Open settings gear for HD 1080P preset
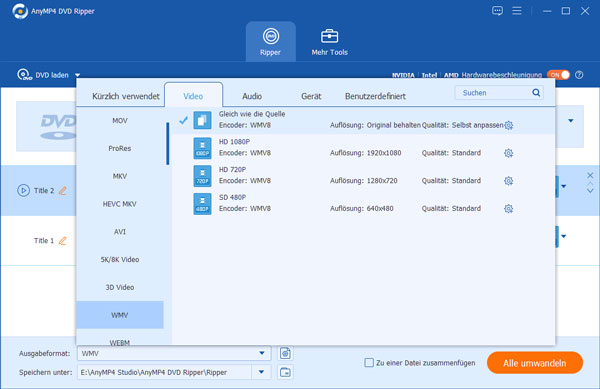 pyautogui.click(x=508, y=153)
